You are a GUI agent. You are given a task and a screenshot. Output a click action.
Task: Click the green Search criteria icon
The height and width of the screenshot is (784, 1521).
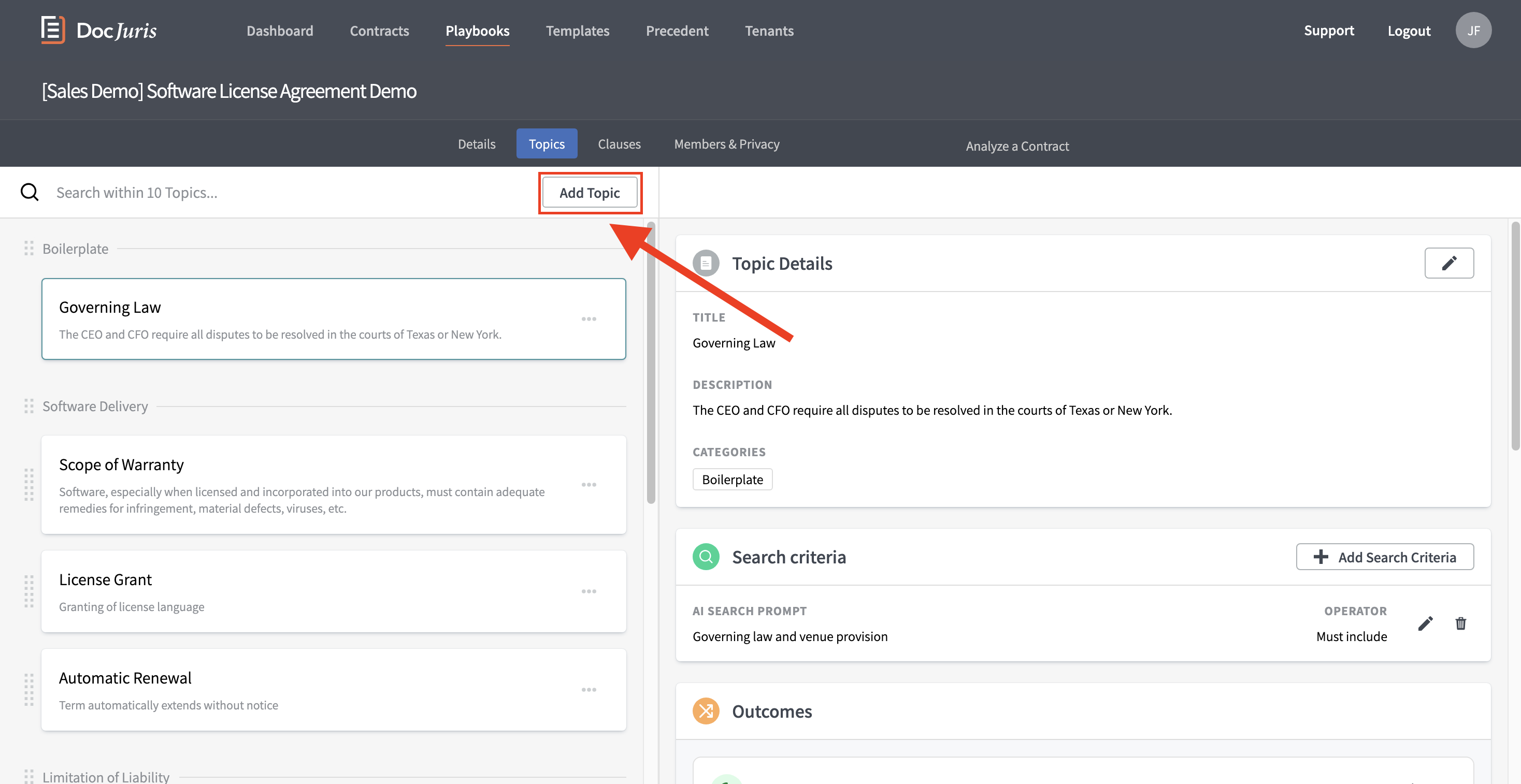tap(706, 557)
